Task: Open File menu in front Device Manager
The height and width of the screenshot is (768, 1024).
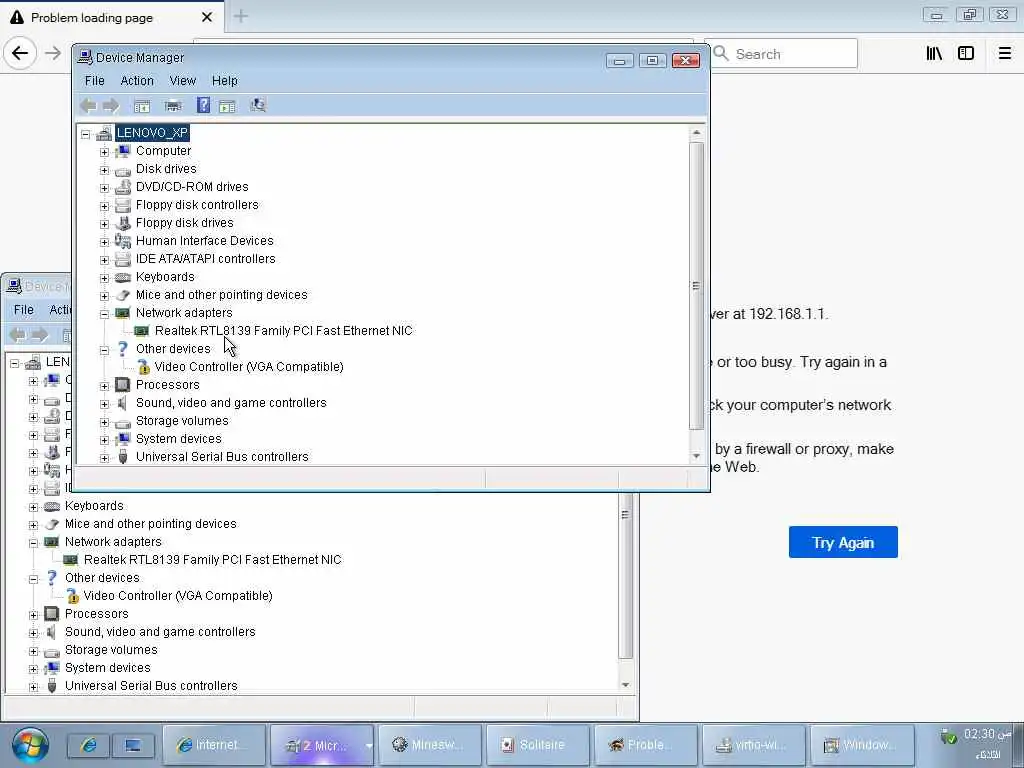Action: pyautogui.click(x=95, y=80)
